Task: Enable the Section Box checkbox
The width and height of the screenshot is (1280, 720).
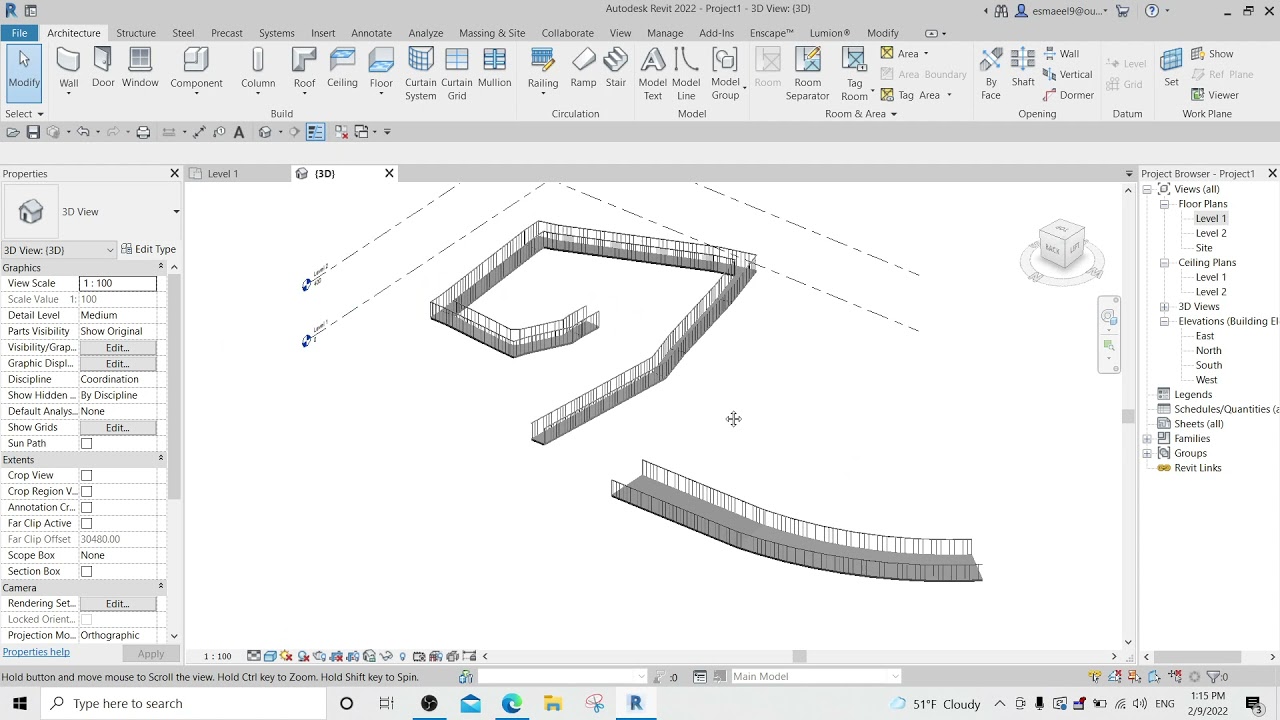Action: [x=86, y=571]
